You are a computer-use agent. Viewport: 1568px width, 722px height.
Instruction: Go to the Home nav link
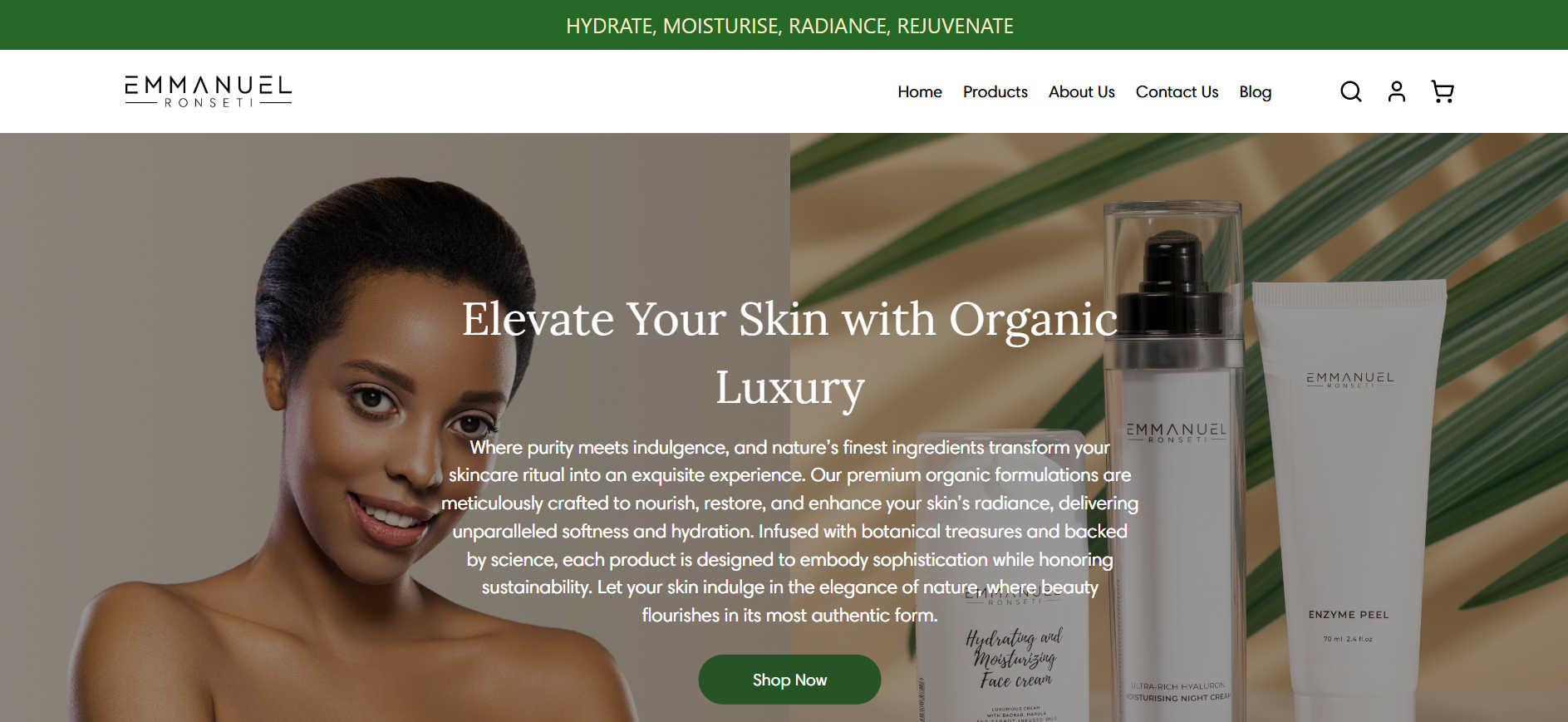[x=920, y=91]
